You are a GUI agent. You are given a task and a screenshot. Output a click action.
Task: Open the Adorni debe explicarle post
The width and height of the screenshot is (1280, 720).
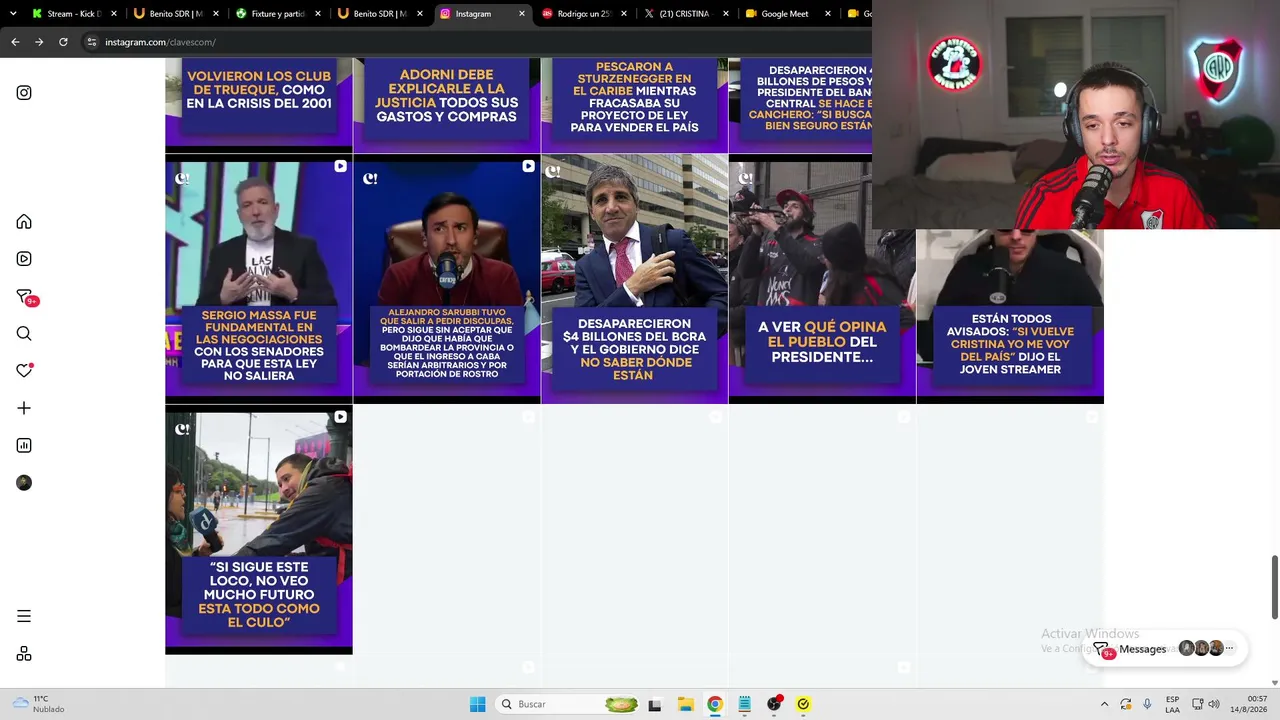tap(447, 103)
